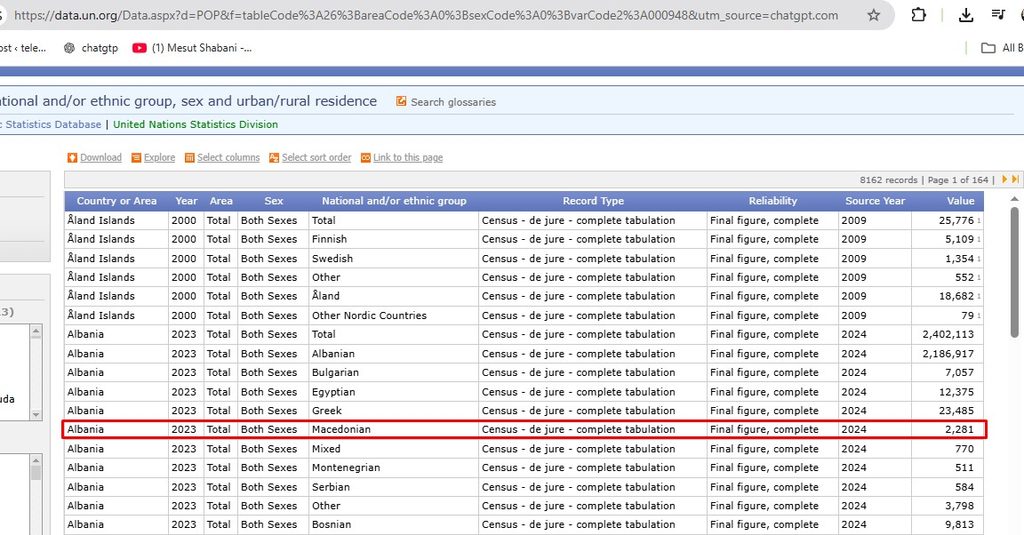Open Link to this page
Screen dimensions: 1024x535
click(408, 157)
